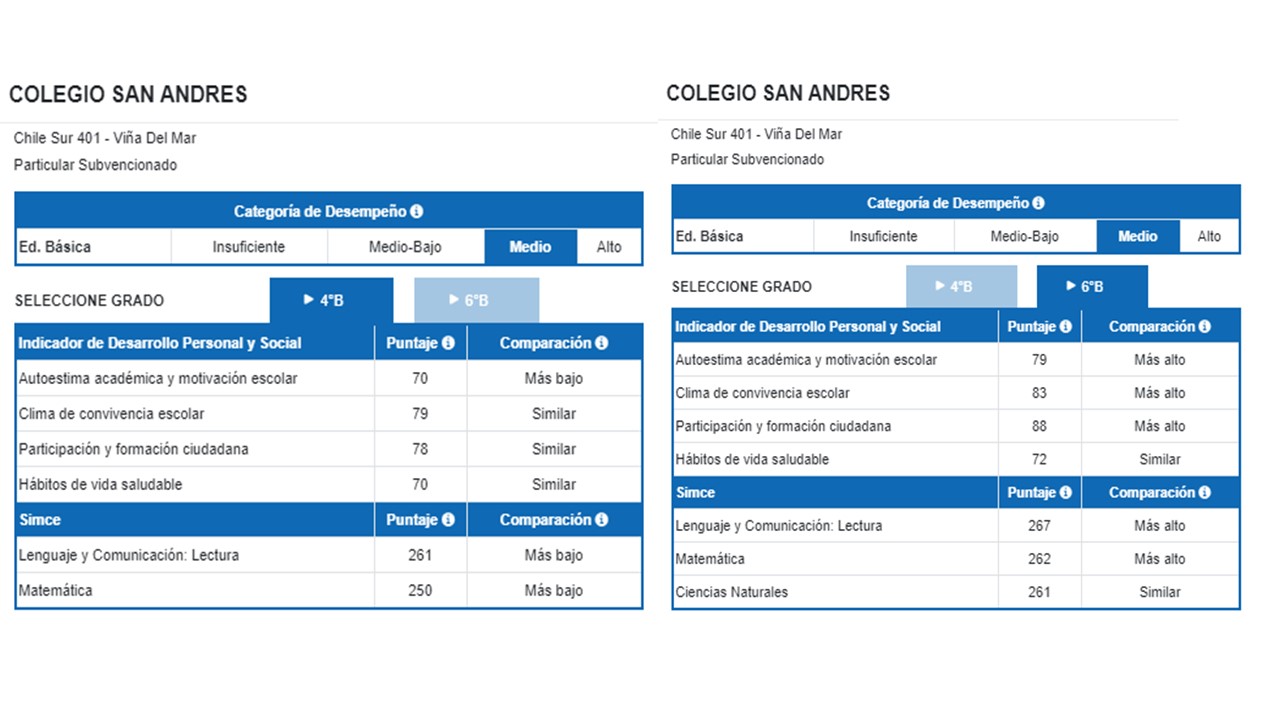Choose Insuficiente category in left panel
Viewport: 1280px width, 720px height.
[248, 247]
